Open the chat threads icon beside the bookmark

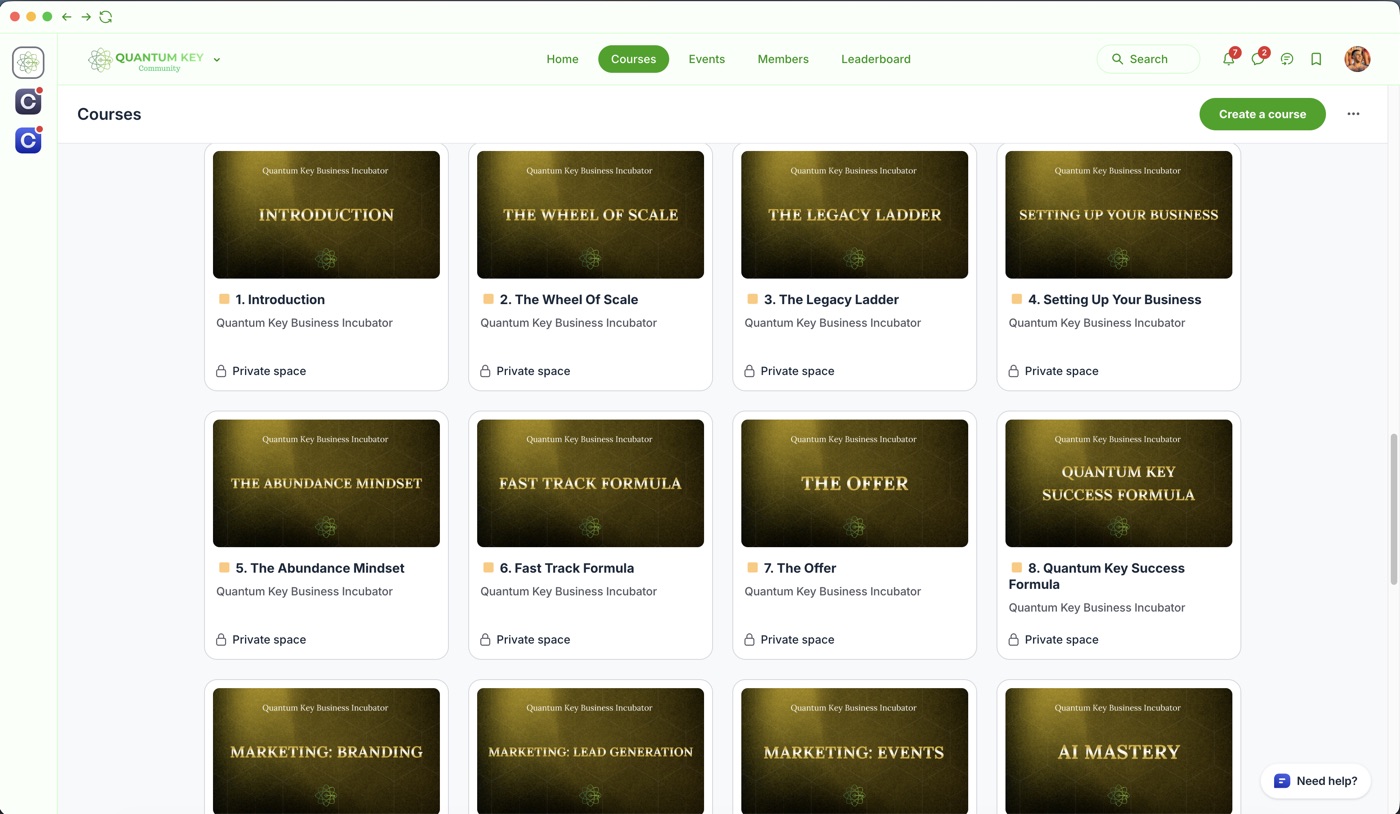[x=1287, y=59]
